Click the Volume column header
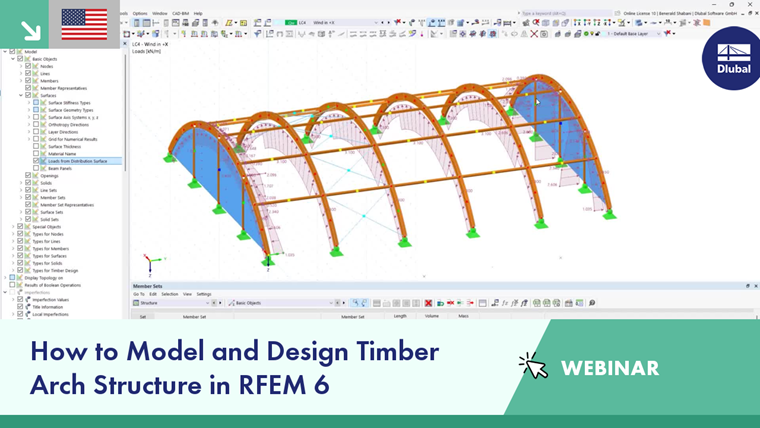The width and height of the screenshot is (760, 428). click(431, 316)
